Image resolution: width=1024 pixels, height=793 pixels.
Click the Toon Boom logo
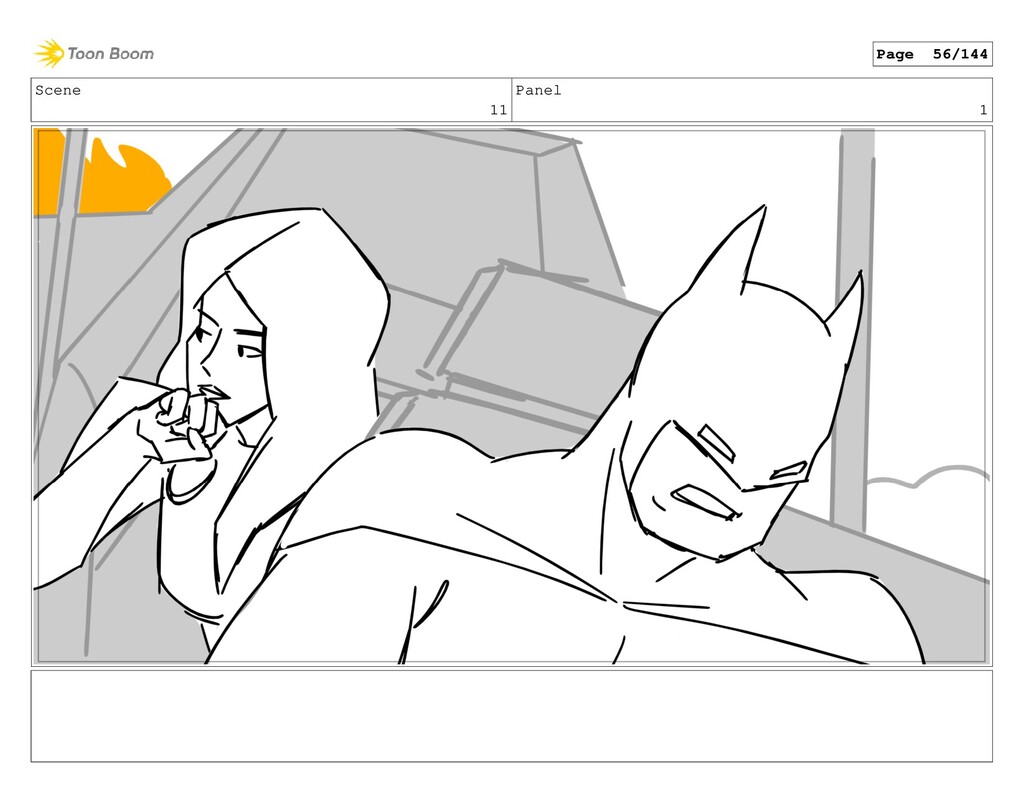[x=94, y=54]
